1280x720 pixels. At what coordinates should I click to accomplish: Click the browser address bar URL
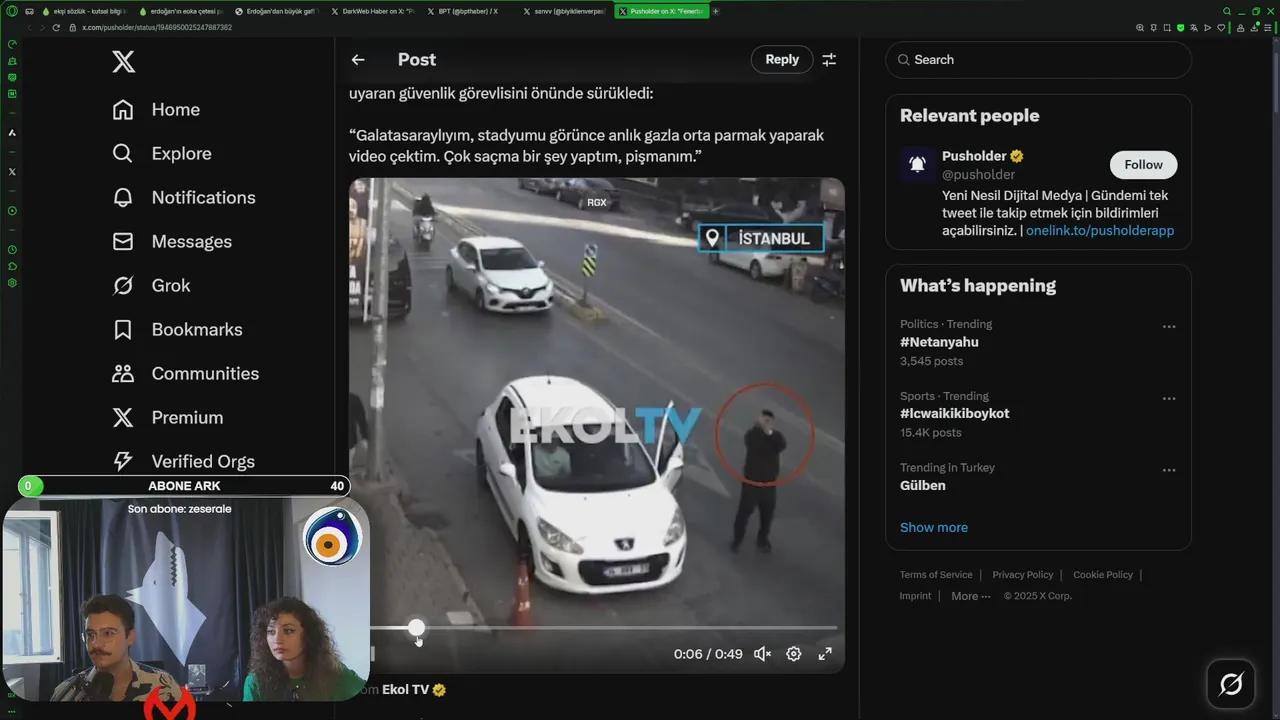coord(157,28)
